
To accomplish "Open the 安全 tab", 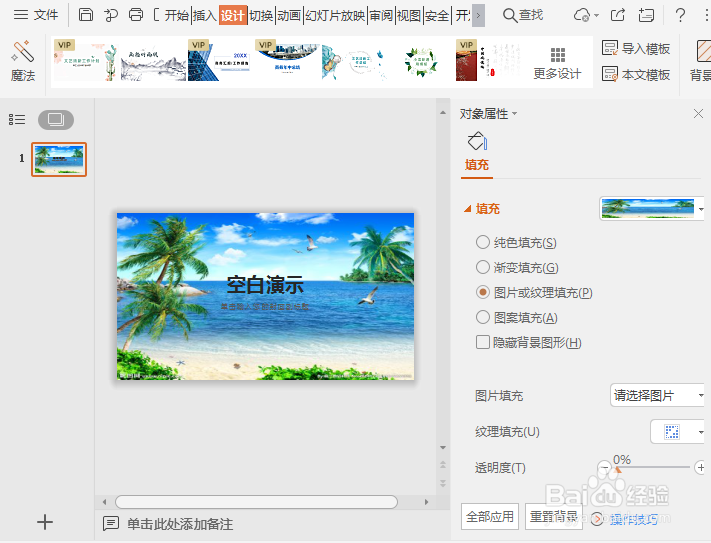I will [437, 15].
